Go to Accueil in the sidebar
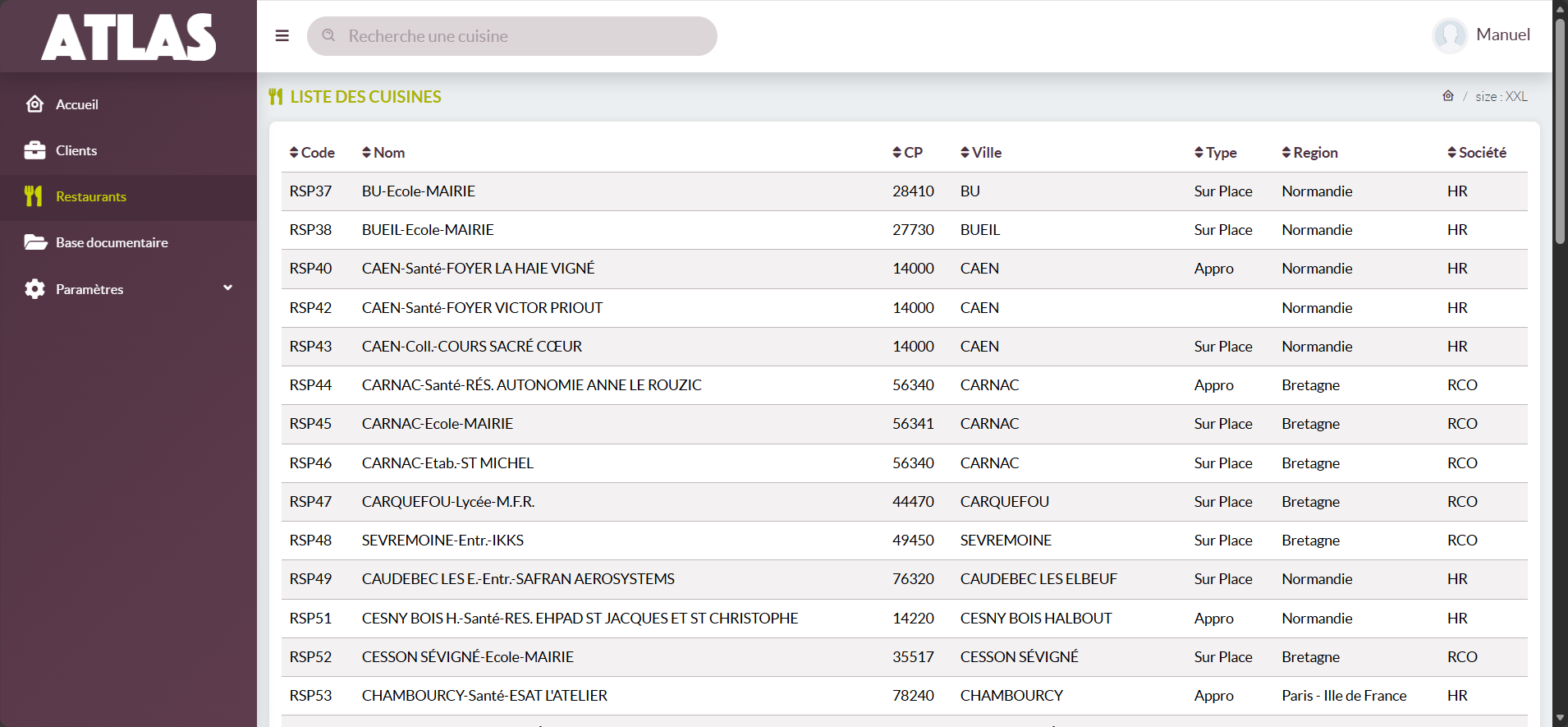Screen dimensions: 1568x727 click(x=128, y=104)
